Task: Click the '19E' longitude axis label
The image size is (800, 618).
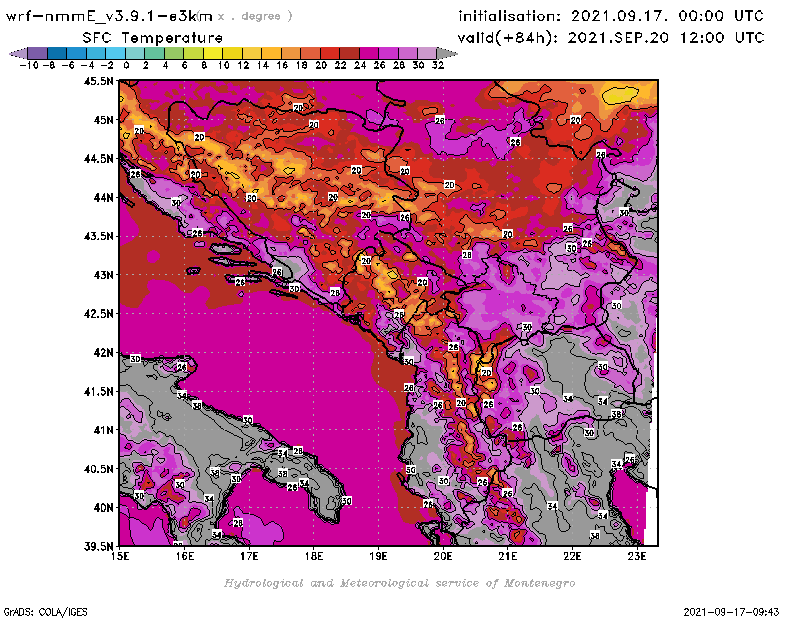Action: coord(379,556)
